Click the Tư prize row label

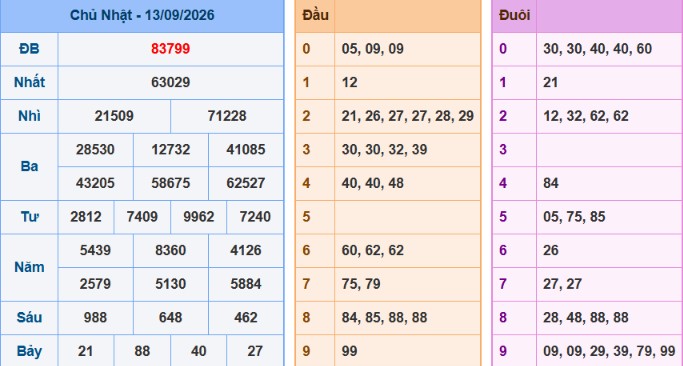pos(29,217)
